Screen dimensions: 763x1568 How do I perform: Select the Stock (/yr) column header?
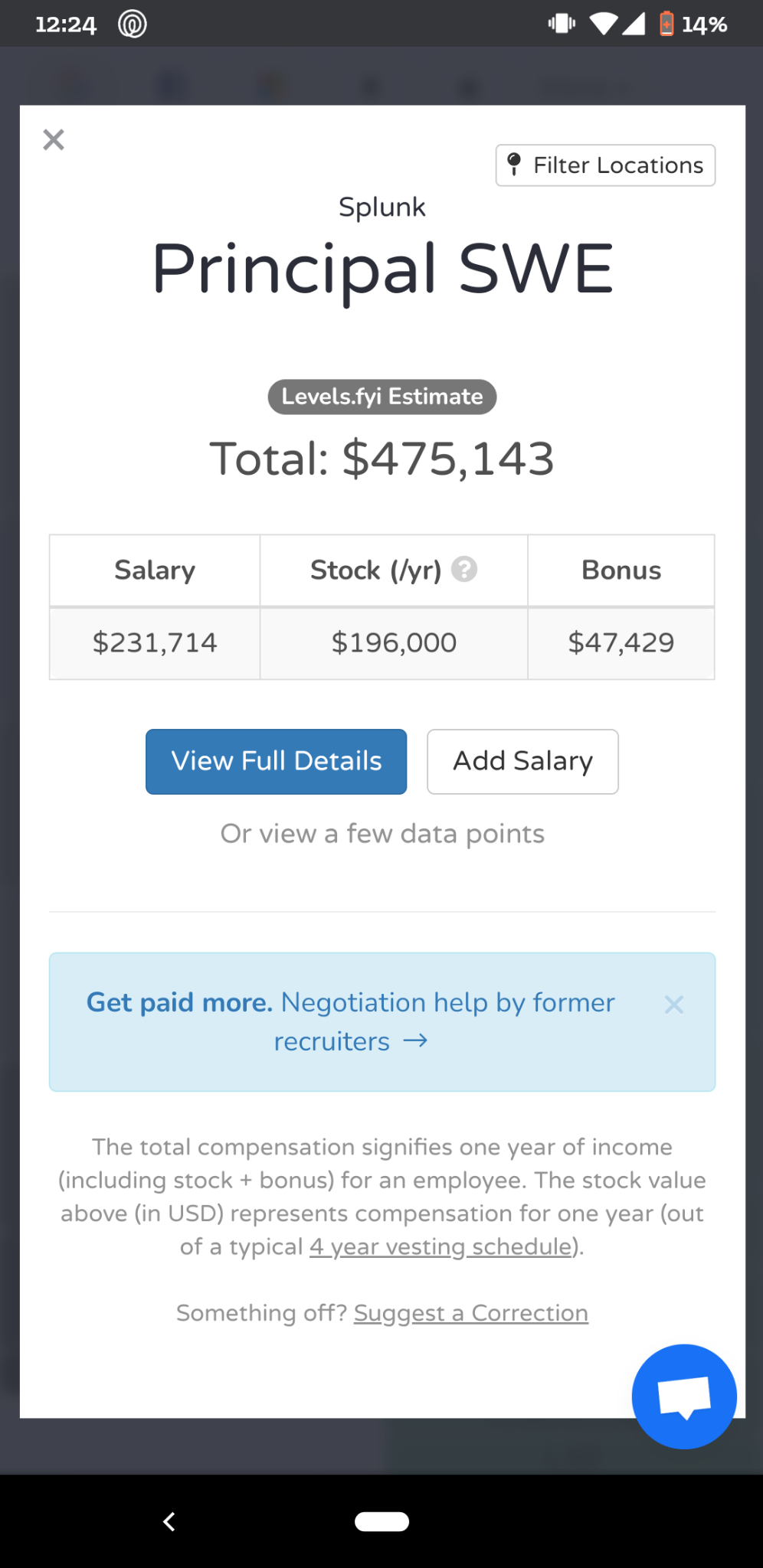click(394, 570)
